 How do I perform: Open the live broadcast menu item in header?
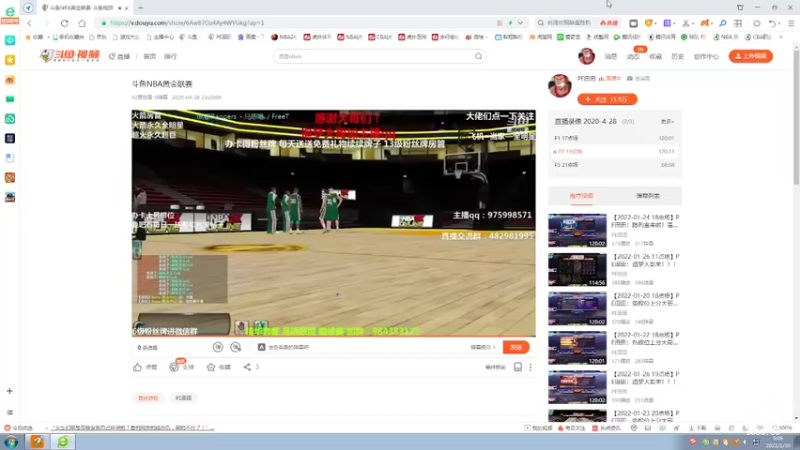(119, 57)
